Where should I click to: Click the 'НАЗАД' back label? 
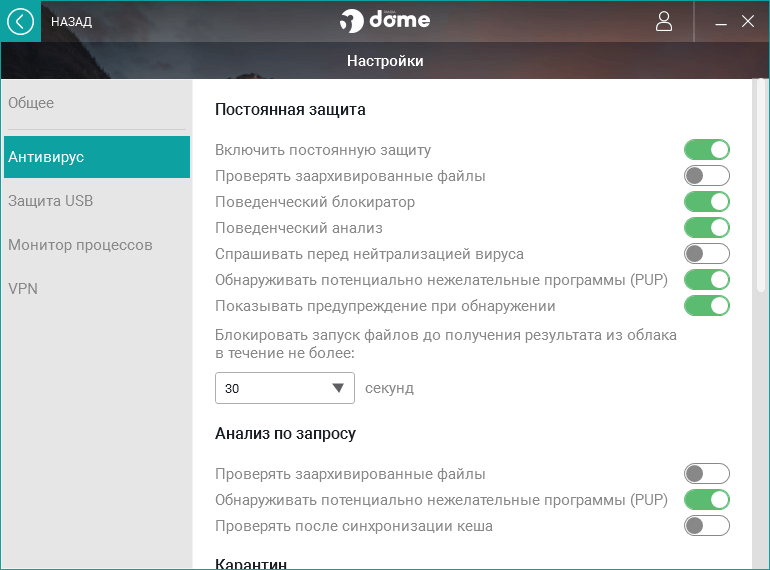click(x=71, y=21)
